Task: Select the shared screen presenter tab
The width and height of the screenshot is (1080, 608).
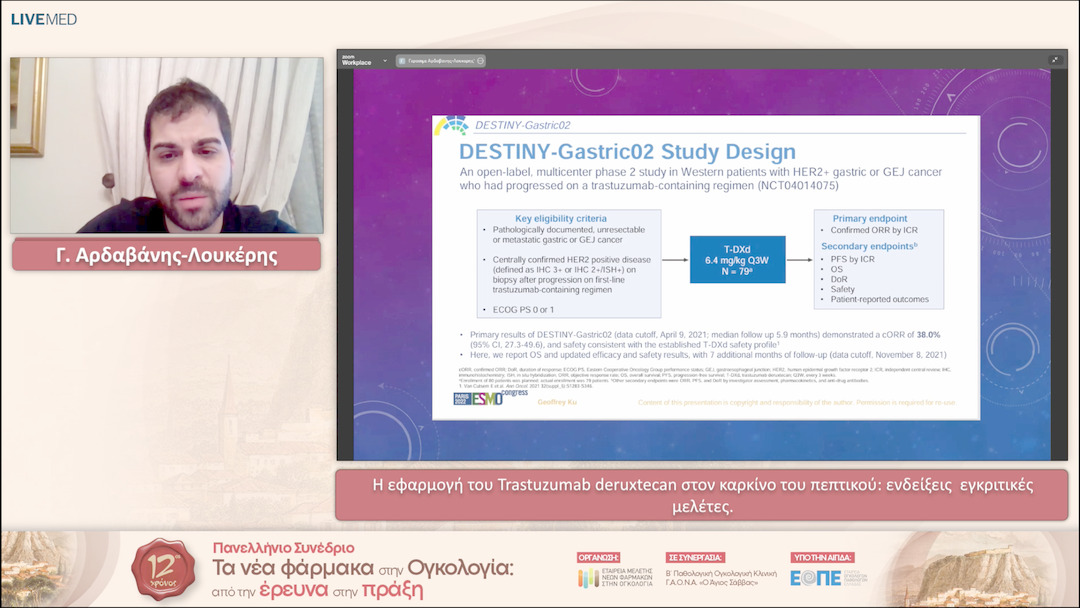Action: click(438, 61)
